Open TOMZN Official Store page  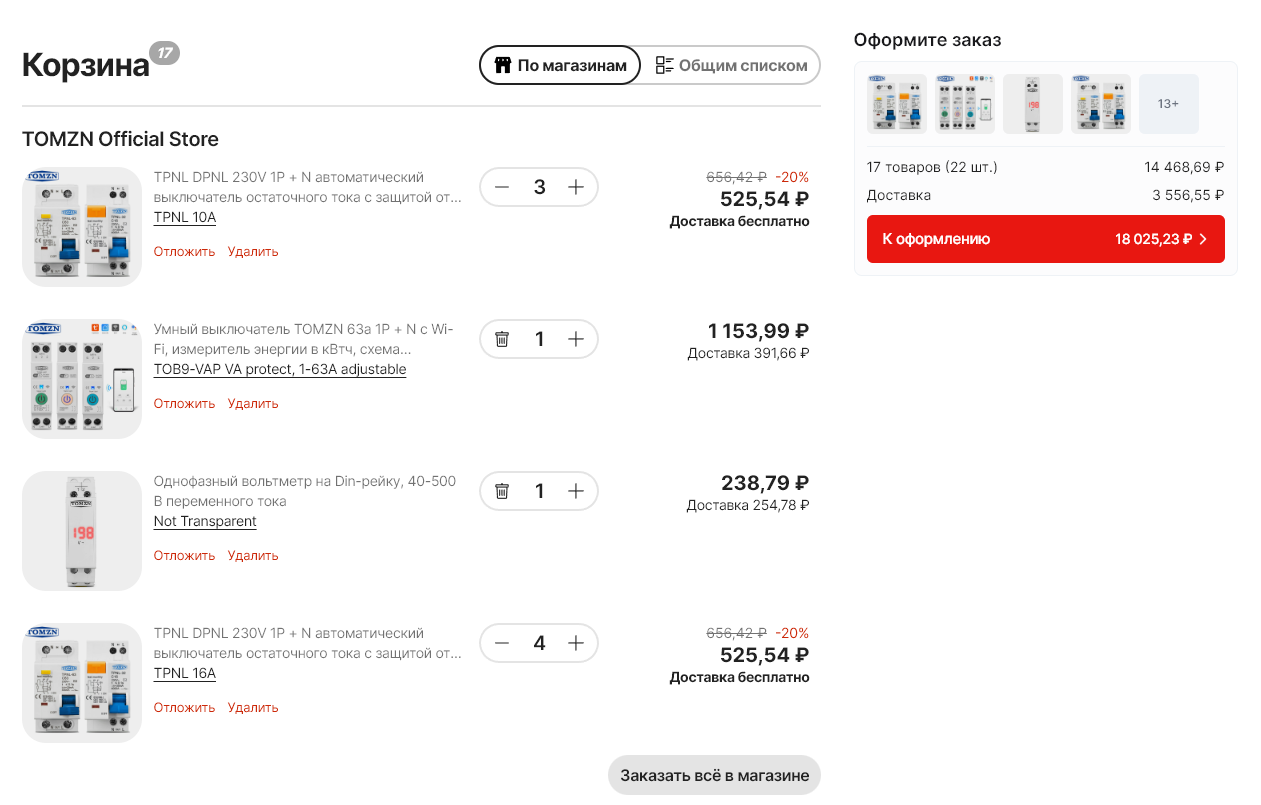tap(120, 139)
